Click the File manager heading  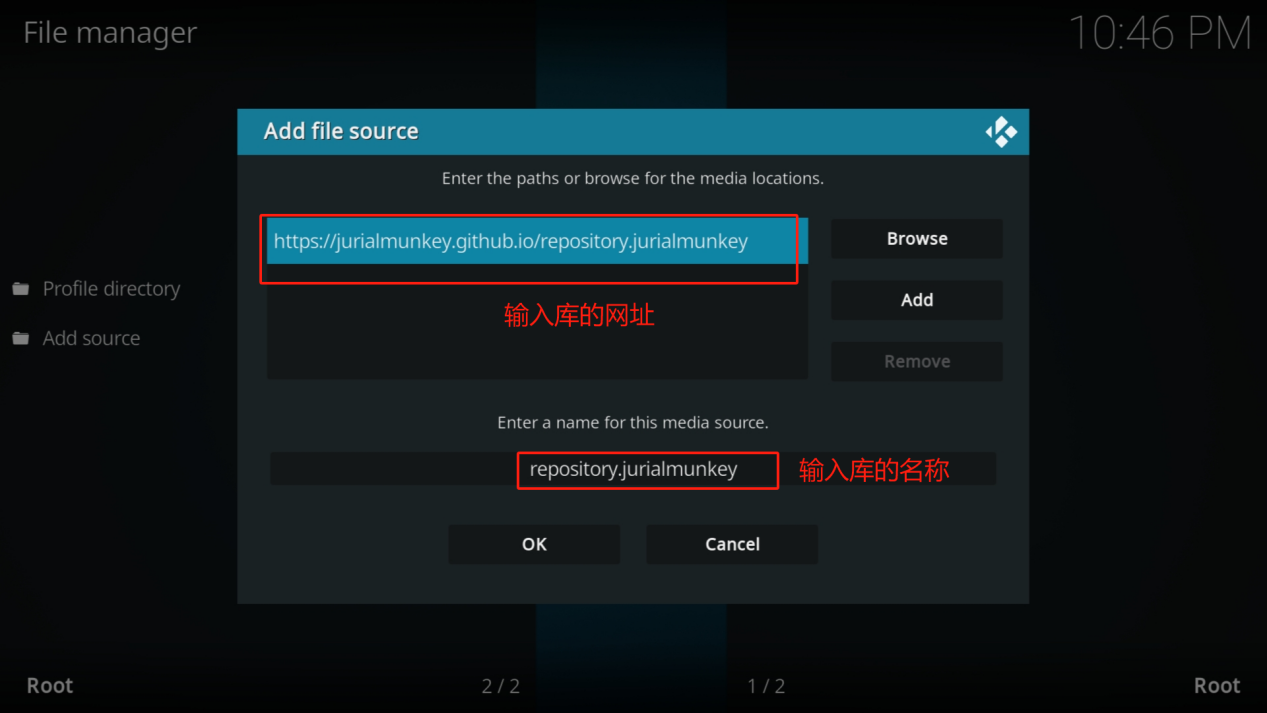pos(110,33)
